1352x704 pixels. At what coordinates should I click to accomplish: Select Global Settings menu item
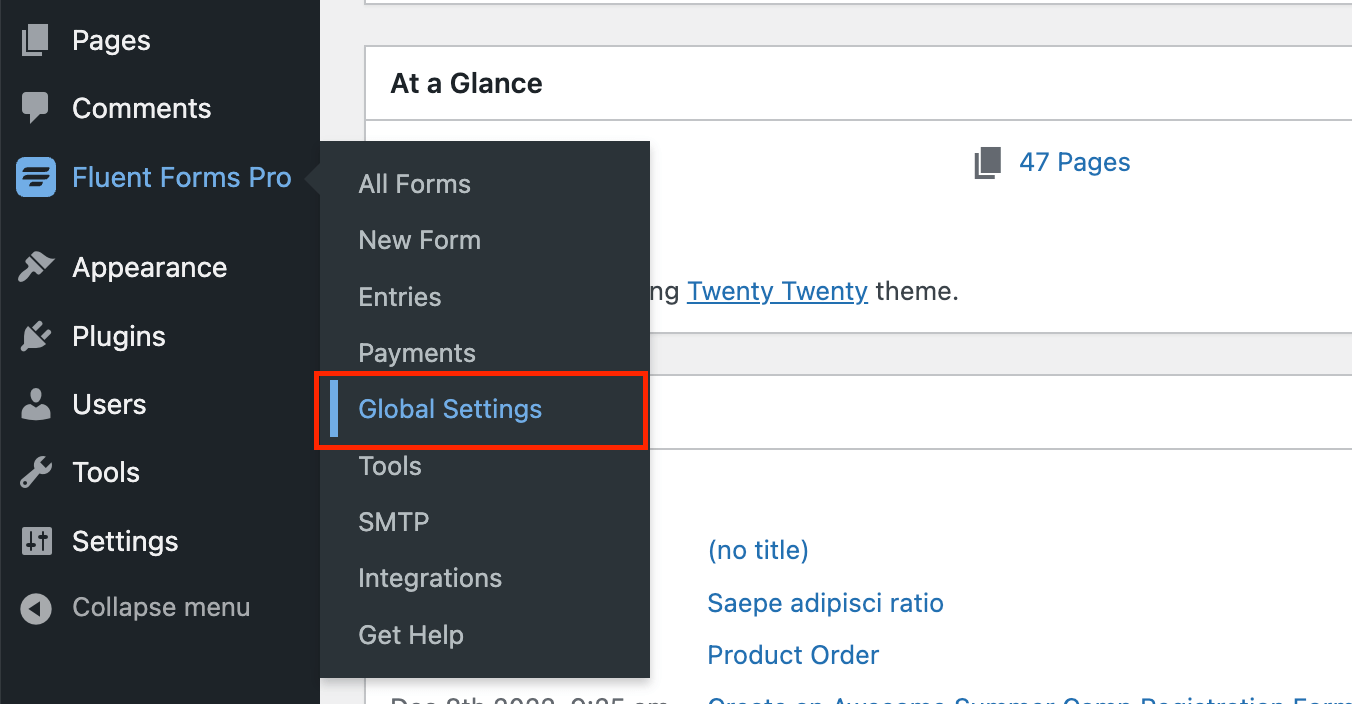coord(450,410)
